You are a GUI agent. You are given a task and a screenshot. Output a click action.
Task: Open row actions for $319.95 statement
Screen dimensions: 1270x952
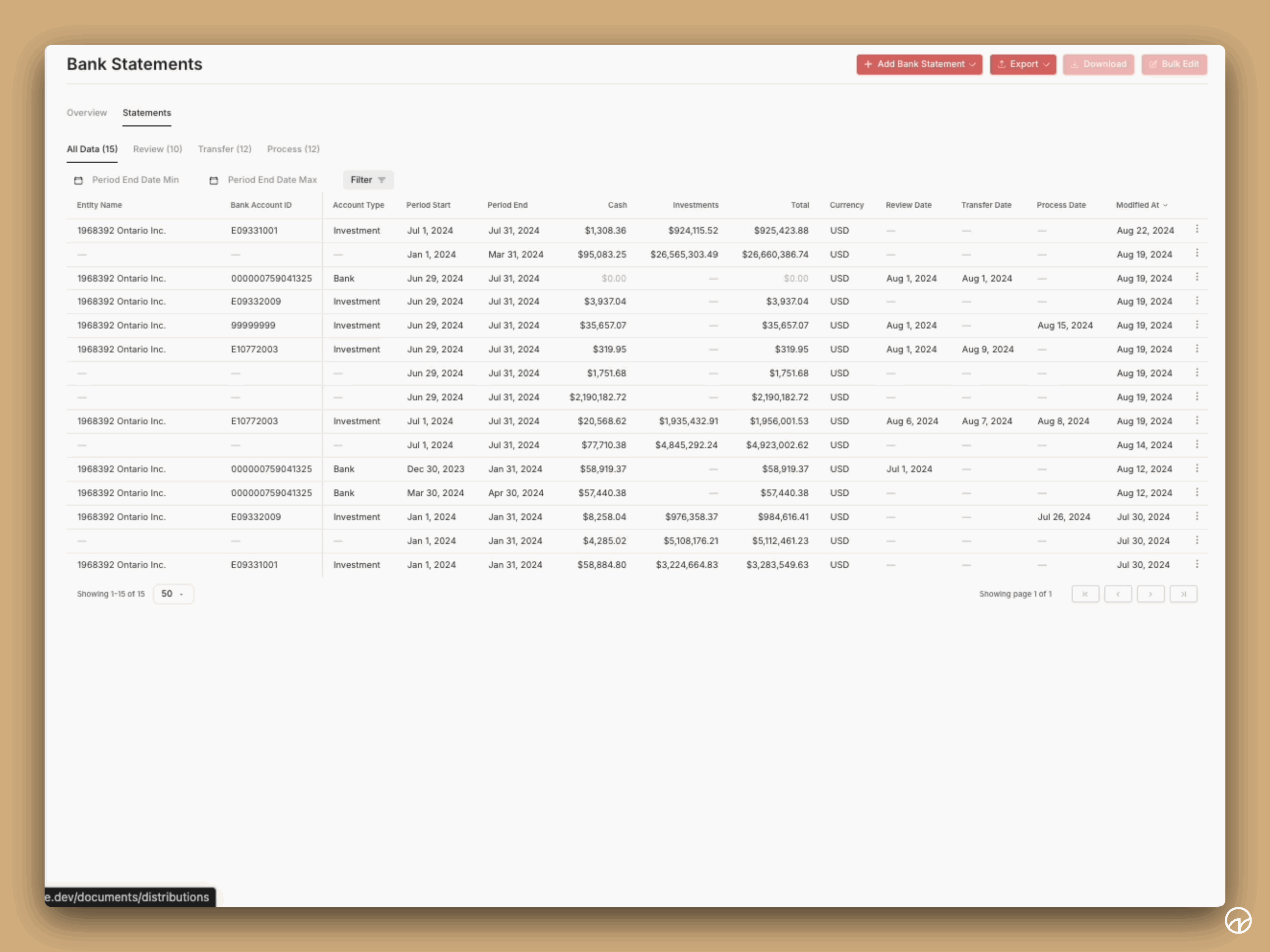click(x=1197, y=350)
